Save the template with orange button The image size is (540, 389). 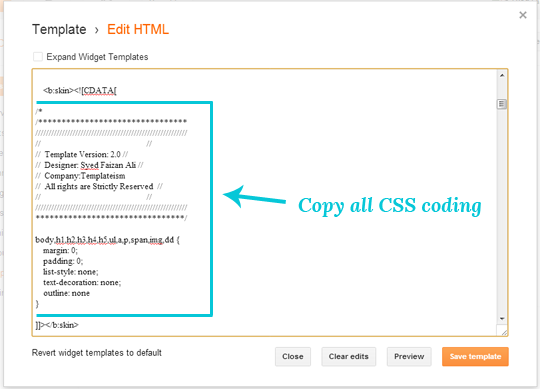tap(475, 357)
